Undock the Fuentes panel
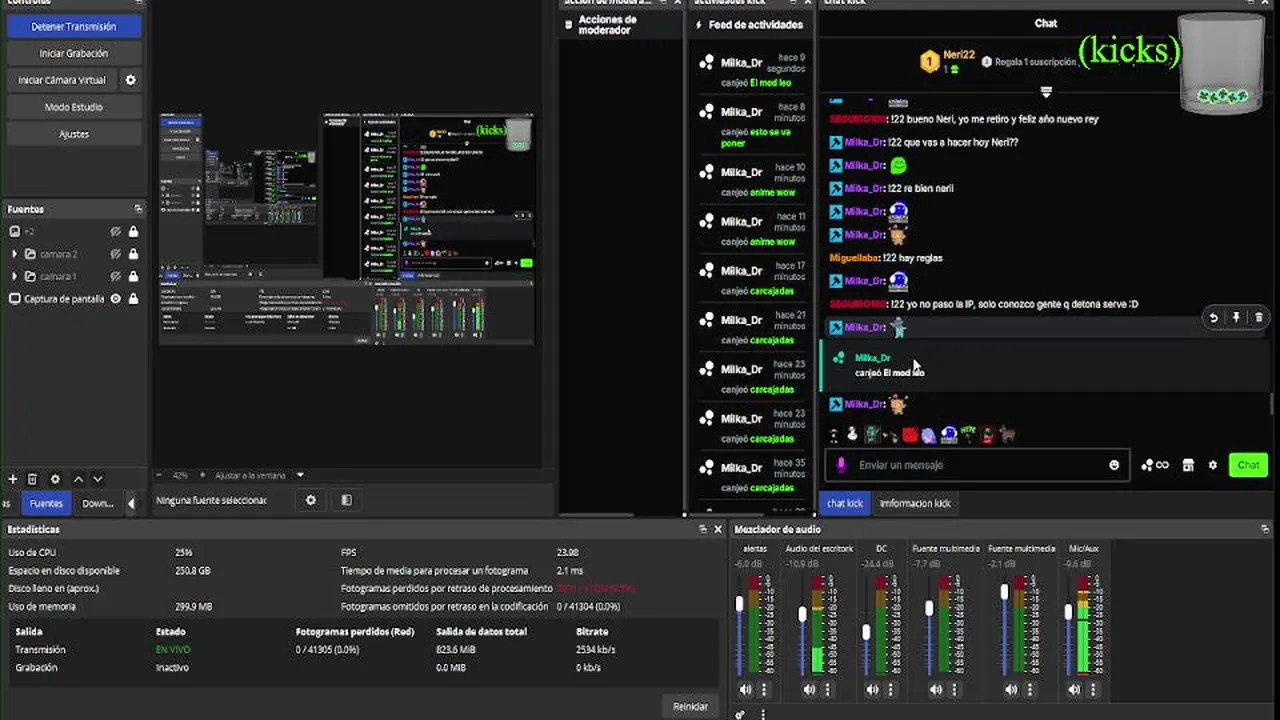 click(x=138, y=209)
